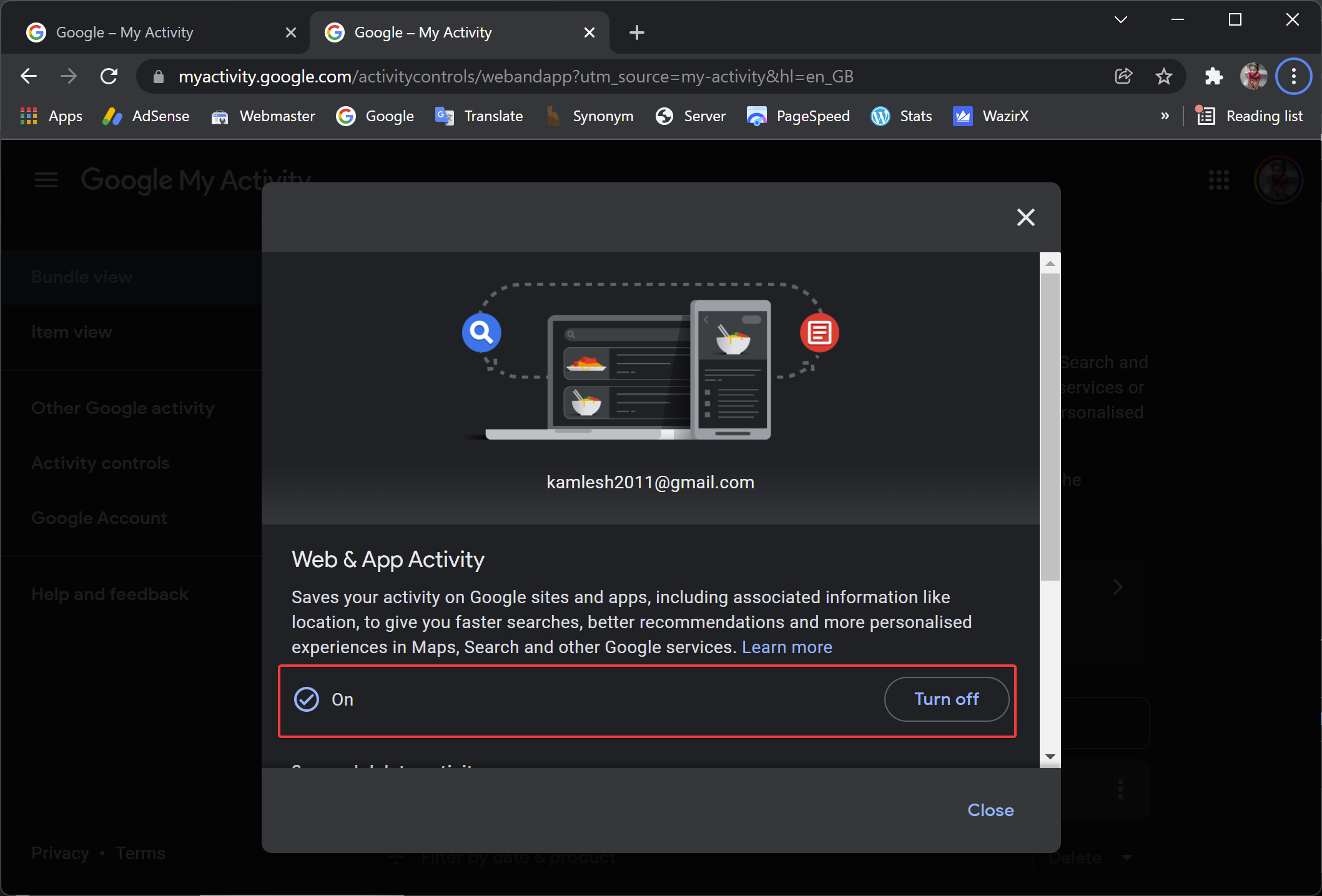Open Google Account in sidebar
Viewport: 1322px width, 896px height.
[99, 518]
